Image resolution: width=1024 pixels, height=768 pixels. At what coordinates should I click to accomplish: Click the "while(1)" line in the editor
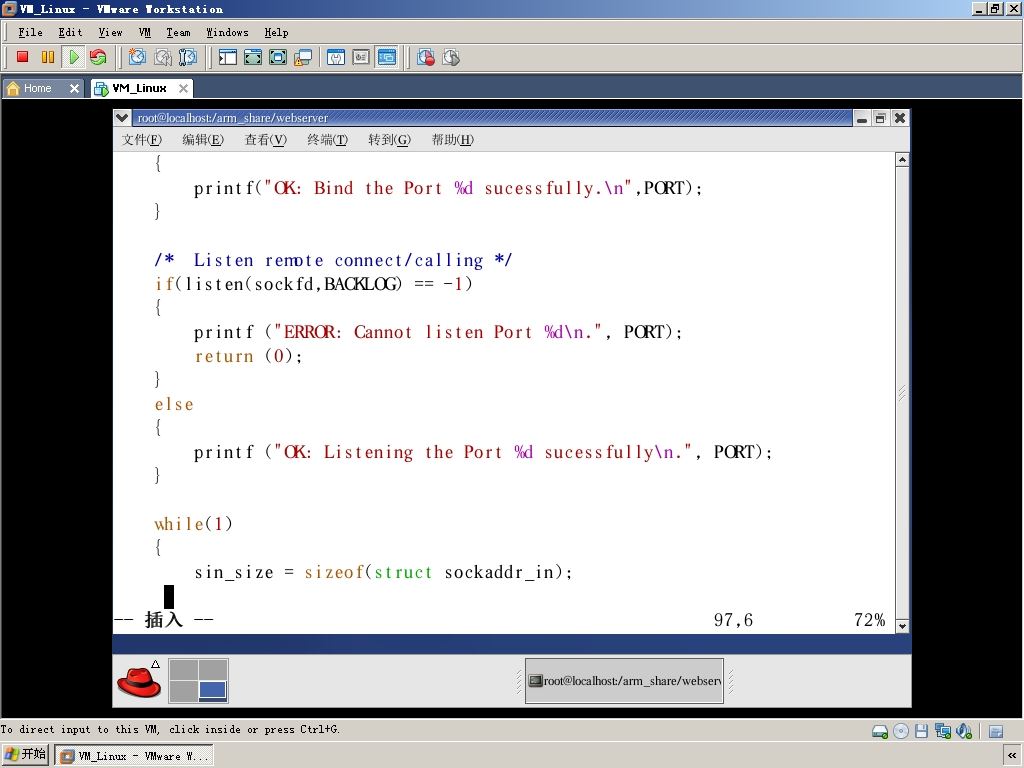[193, 524]
